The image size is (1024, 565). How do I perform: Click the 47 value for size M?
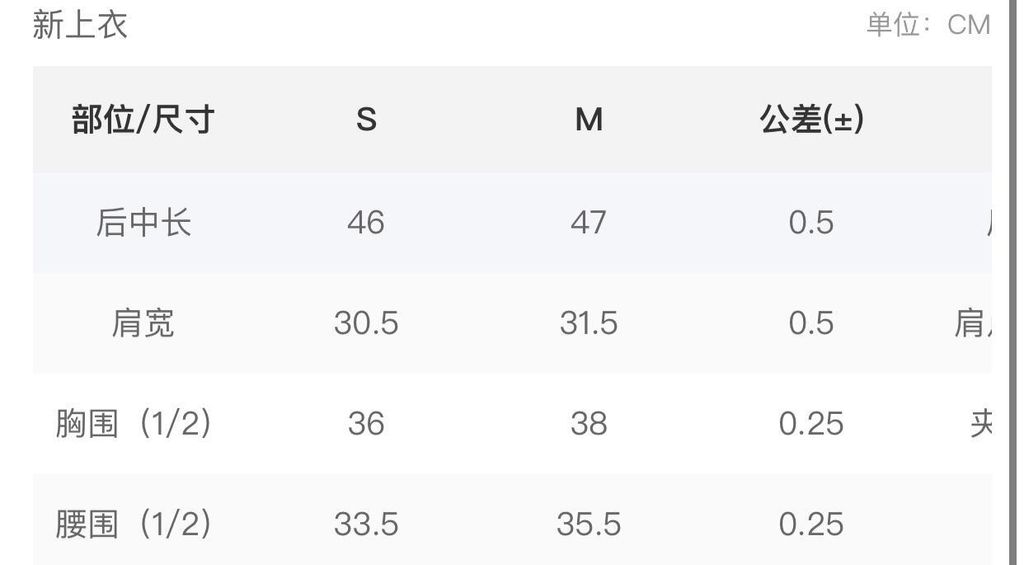point(588,223)
